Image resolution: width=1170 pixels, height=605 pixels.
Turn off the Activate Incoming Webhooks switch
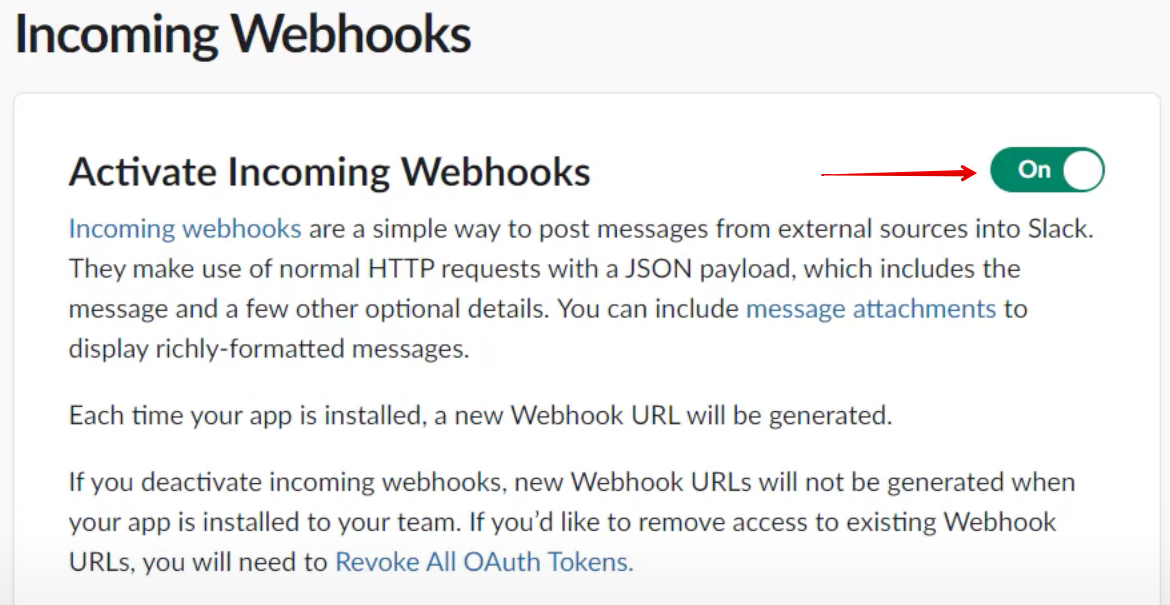1047,170
